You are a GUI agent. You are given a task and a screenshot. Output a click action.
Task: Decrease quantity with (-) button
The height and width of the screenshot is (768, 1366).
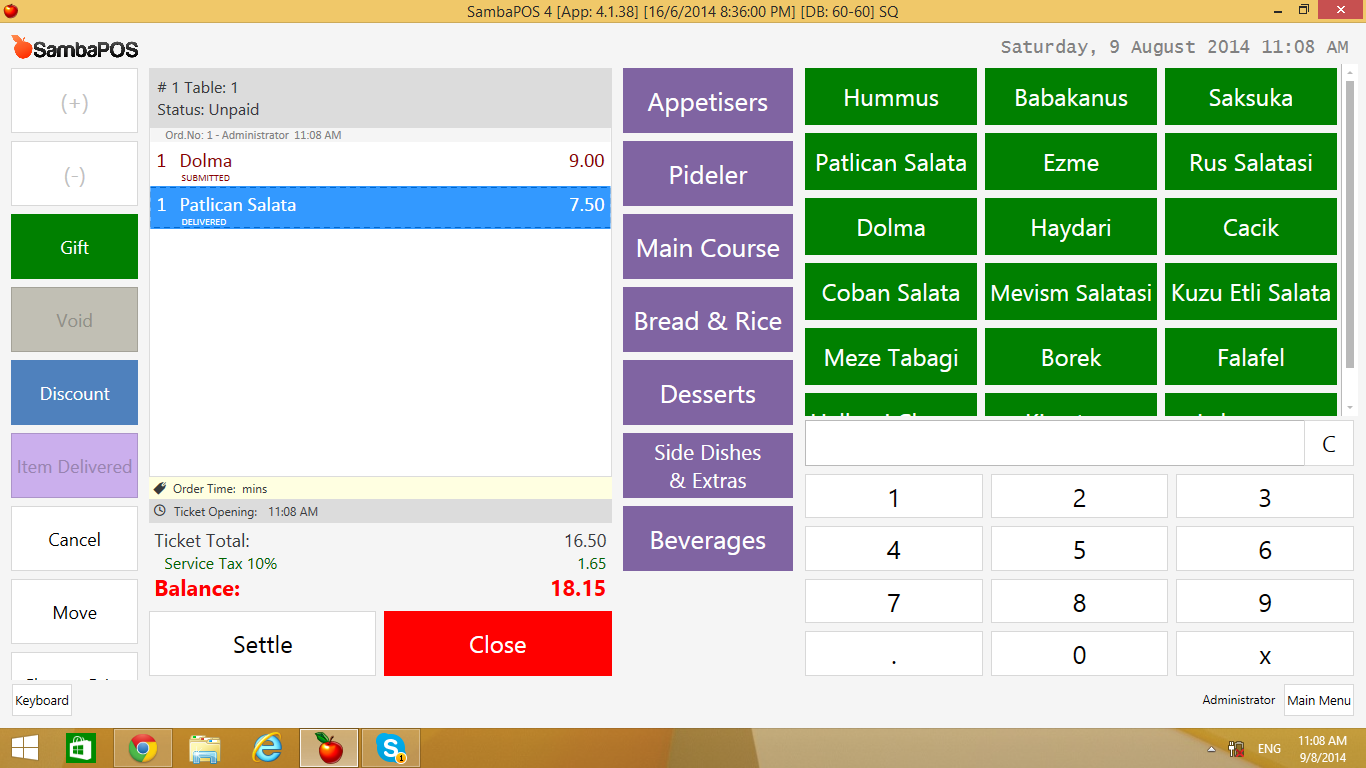click(75, 174)
